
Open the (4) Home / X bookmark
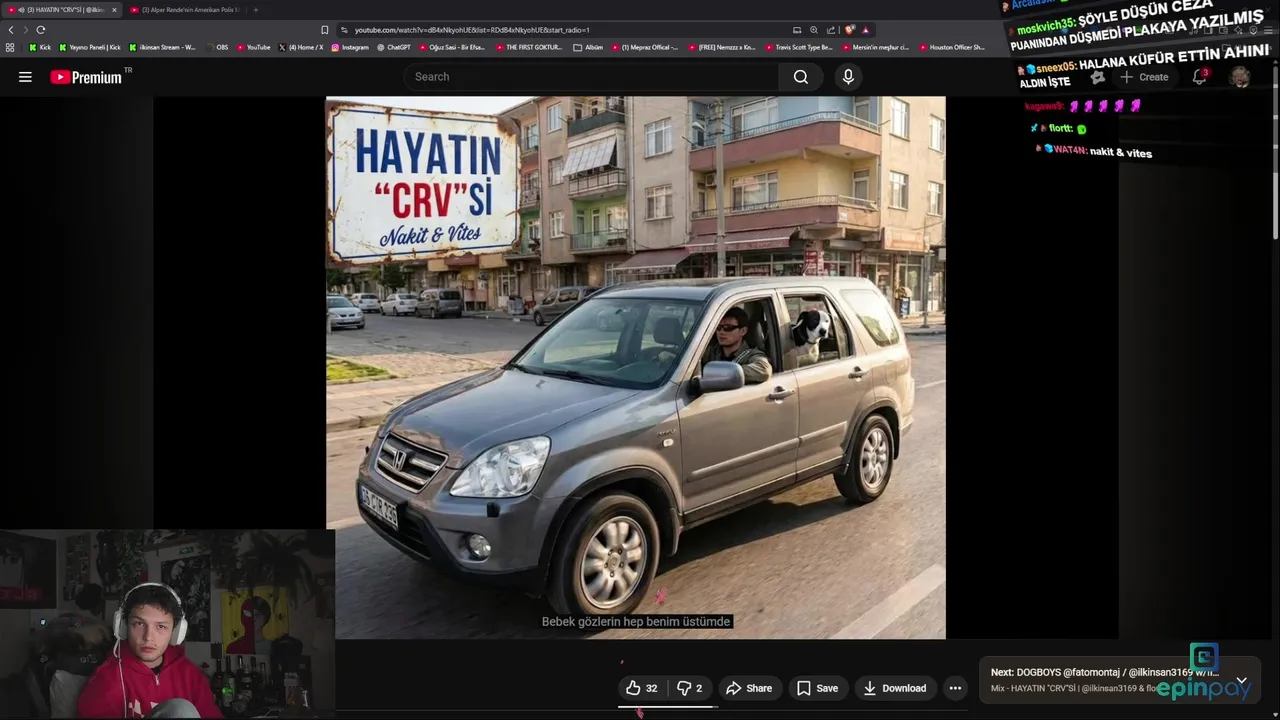point(300,47)
